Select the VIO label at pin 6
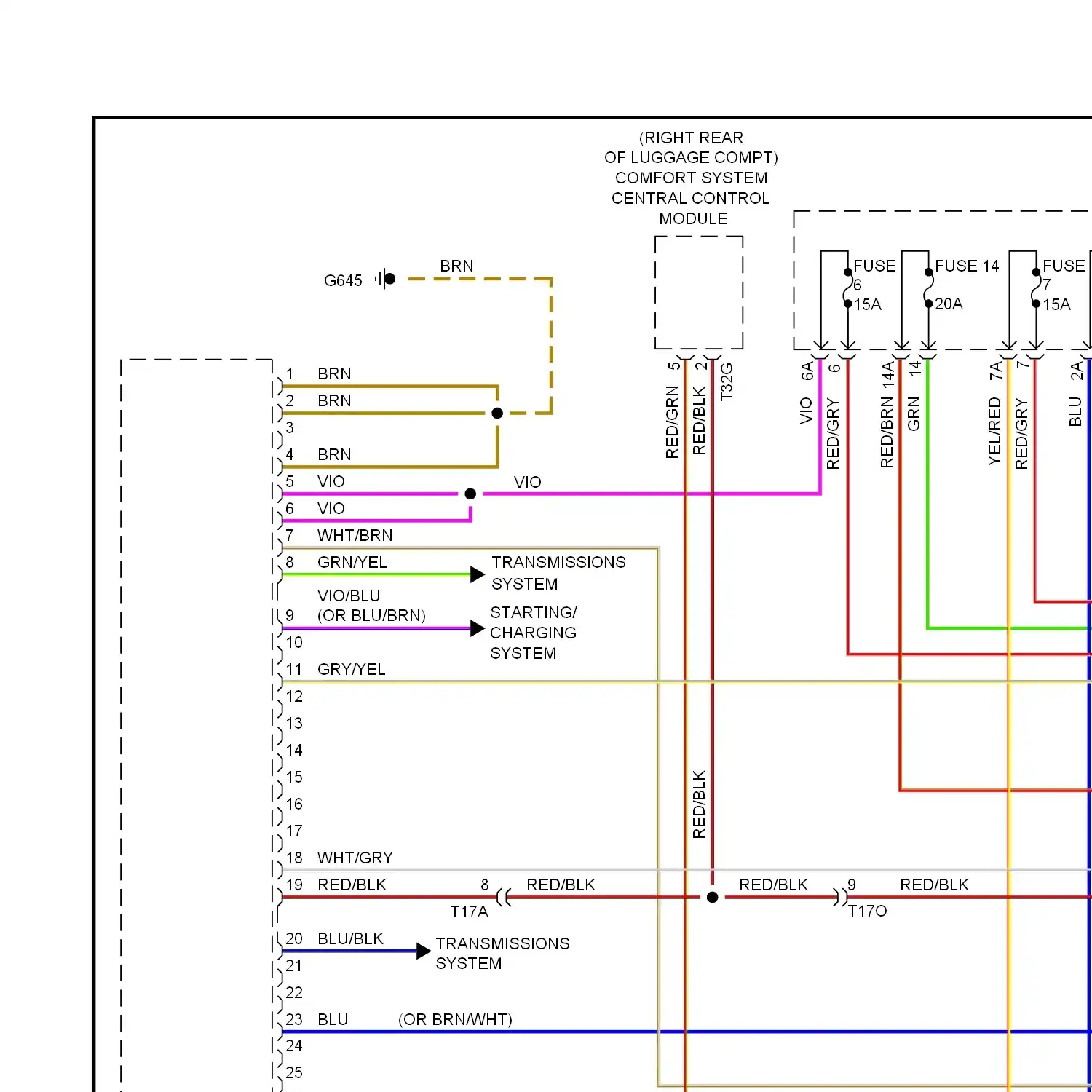Viewport: 1092px width, 1092px height. point(331,508)
